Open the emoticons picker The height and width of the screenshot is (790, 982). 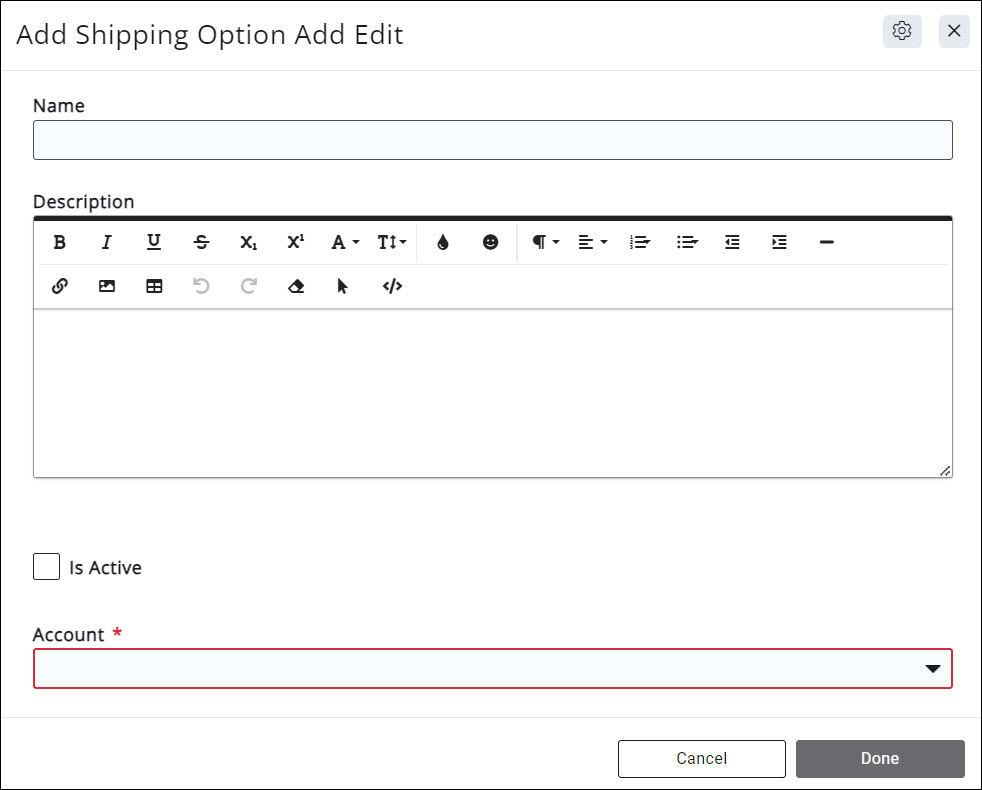pos(490,242)
